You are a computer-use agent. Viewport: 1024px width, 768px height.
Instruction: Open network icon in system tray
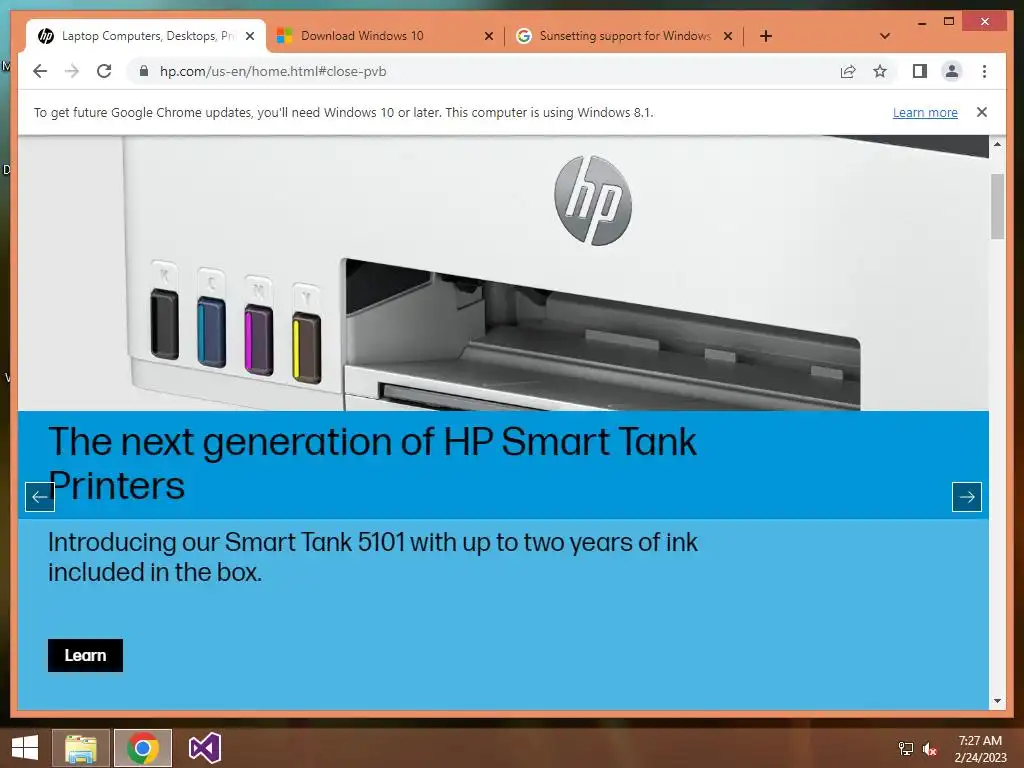(906, 748)
